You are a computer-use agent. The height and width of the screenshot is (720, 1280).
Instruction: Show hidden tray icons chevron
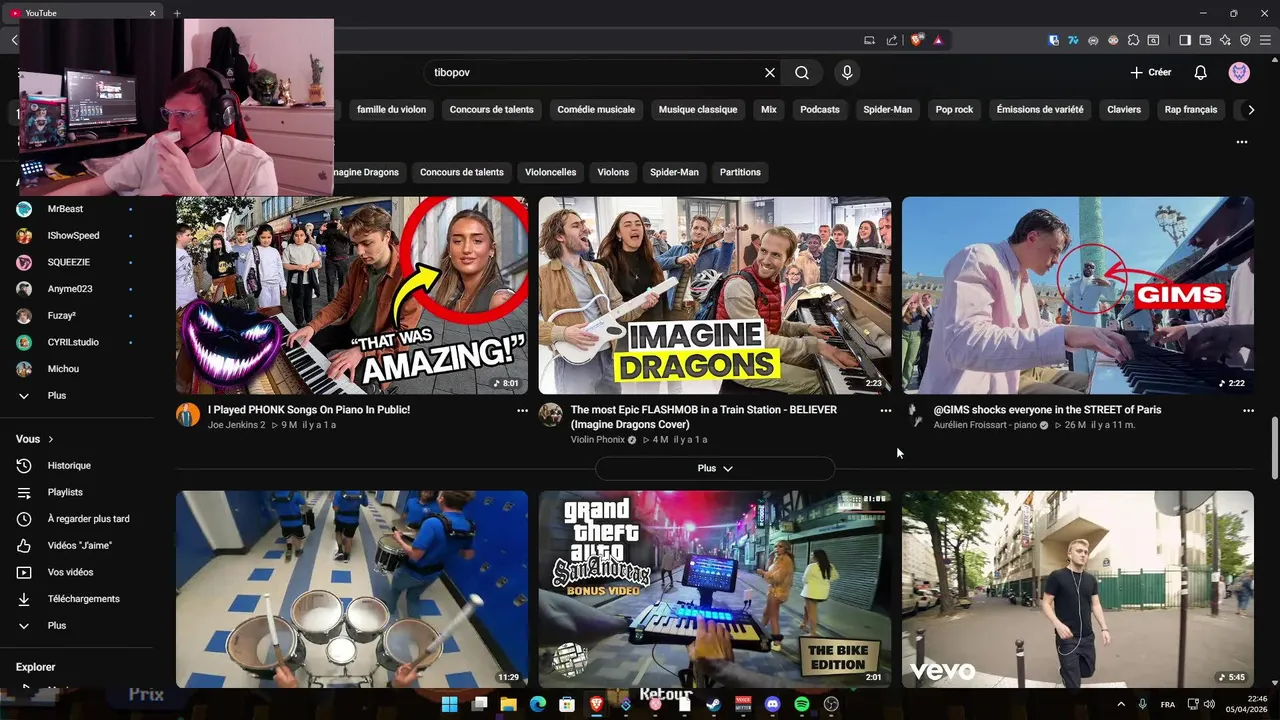point(1120,704)
